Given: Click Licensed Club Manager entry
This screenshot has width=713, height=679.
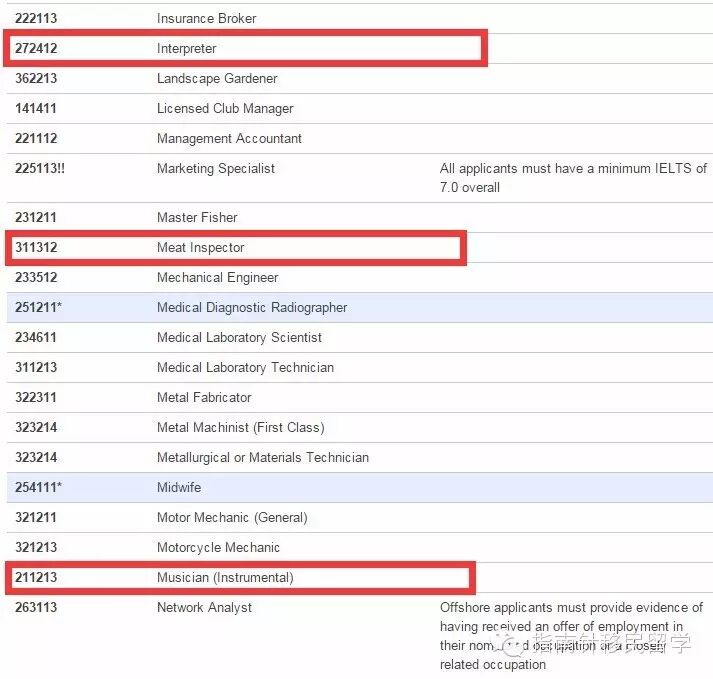Looking at the screenshot, I should (225, 108).
